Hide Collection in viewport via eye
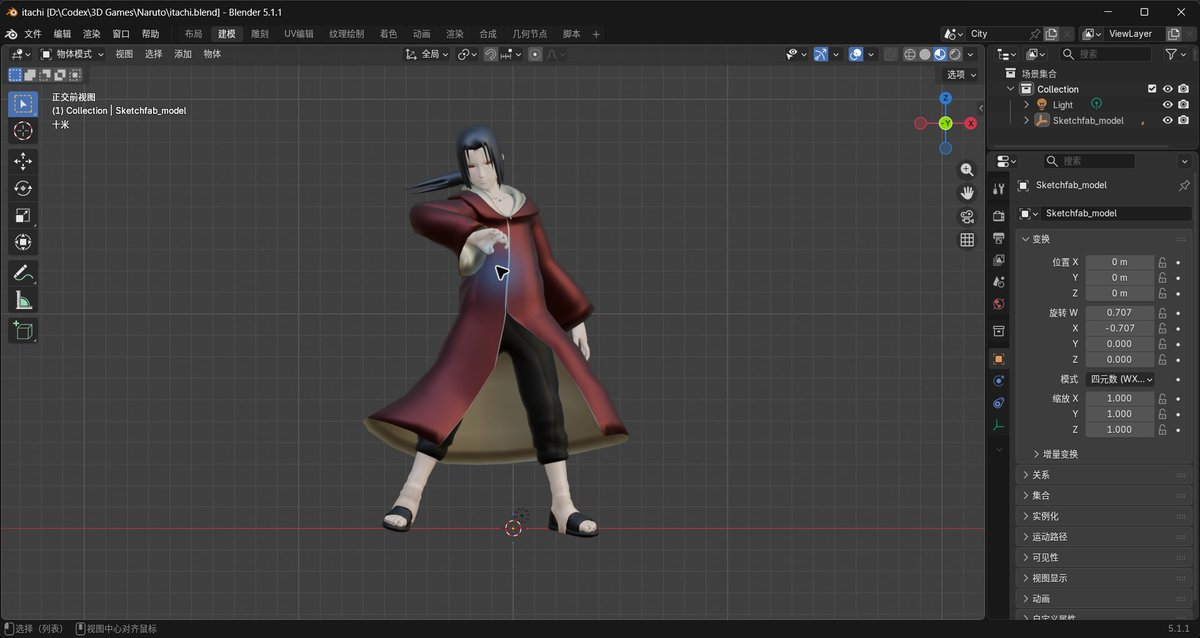Image resolution: width=1200 pixels, height=638 pixels. coord(1167,89)
